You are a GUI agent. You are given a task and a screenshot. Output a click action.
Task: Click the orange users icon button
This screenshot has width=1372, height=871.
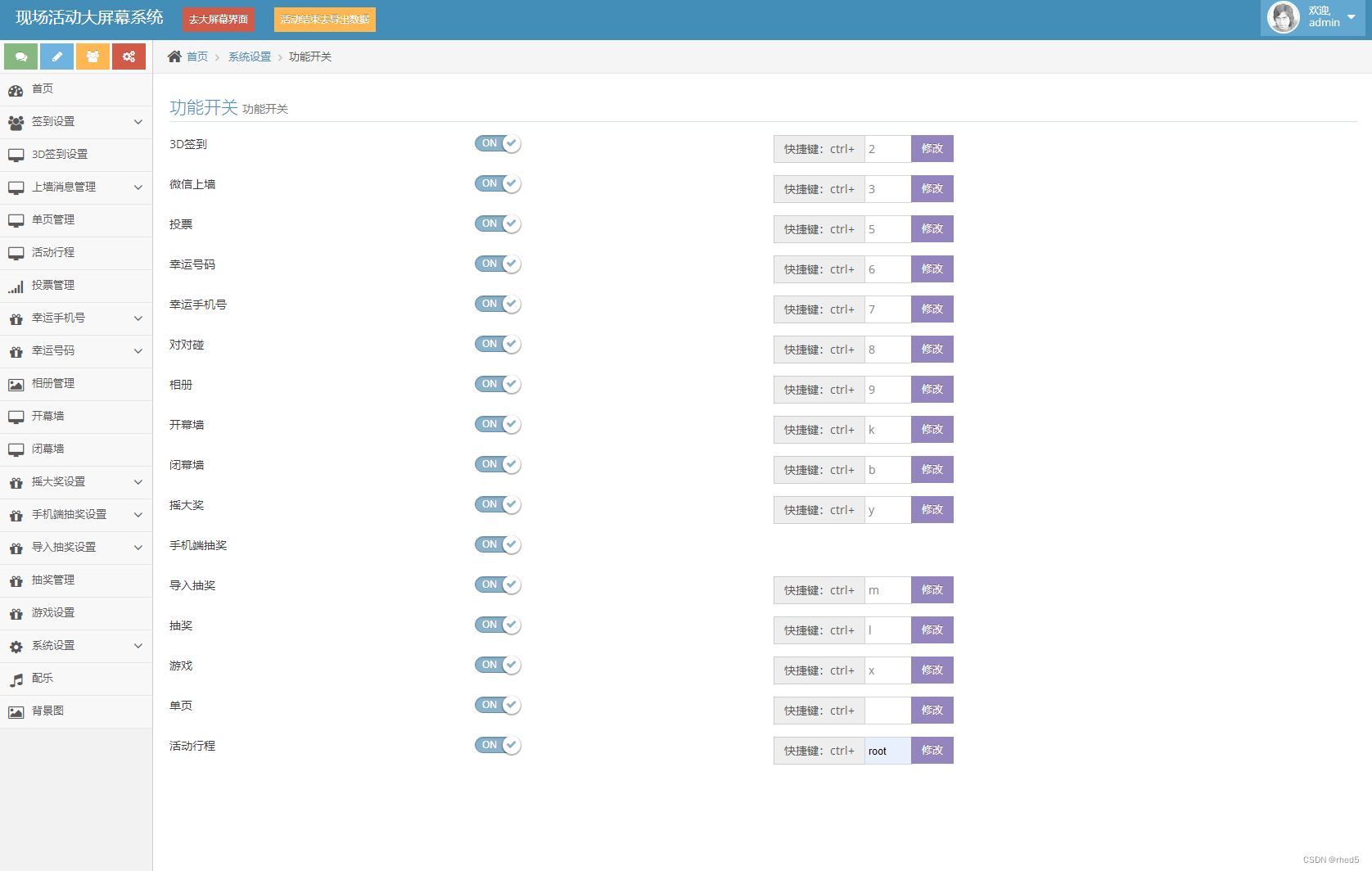93,56
